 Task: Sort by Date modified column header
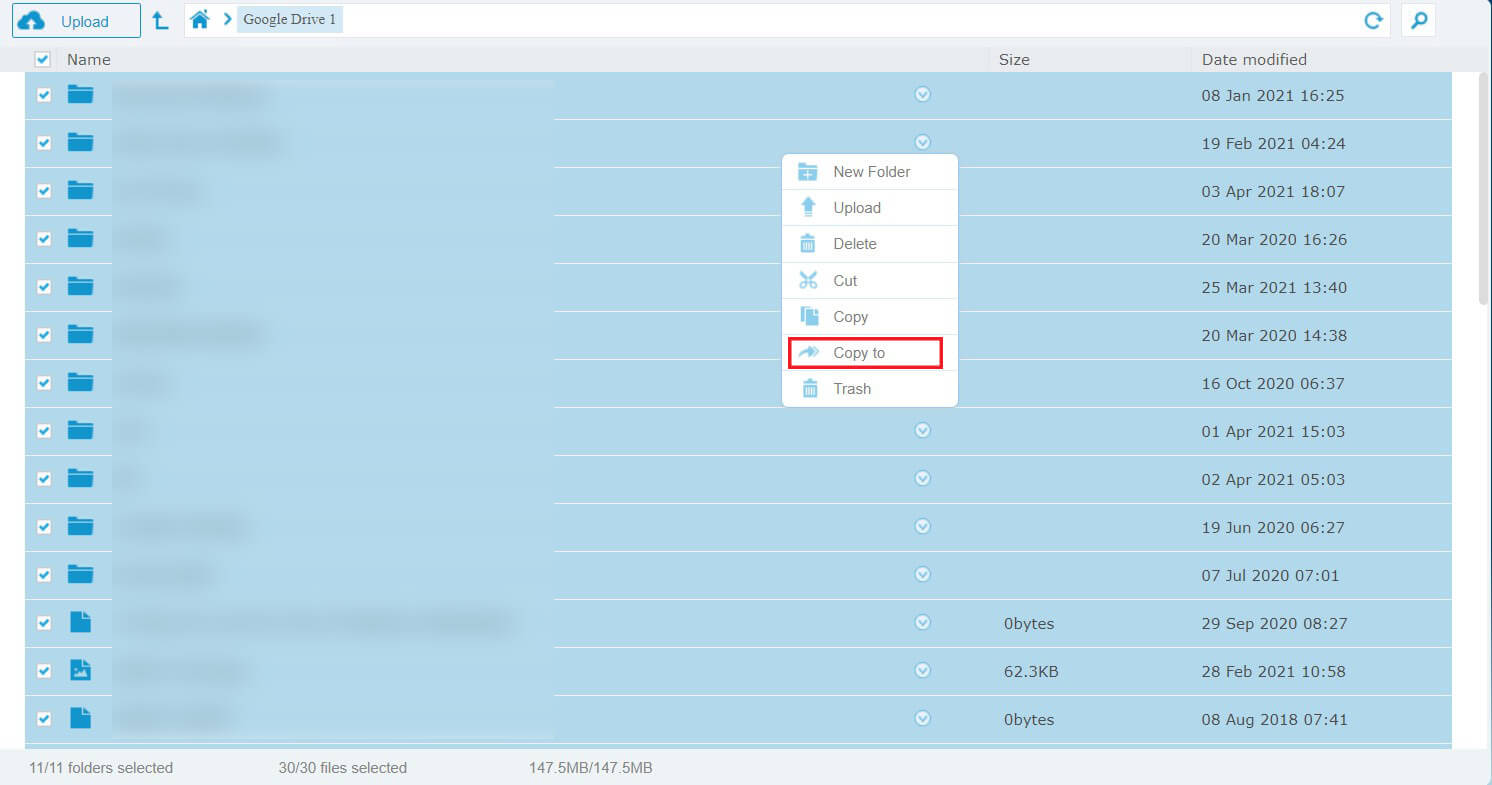click(x=1254, y=60)
